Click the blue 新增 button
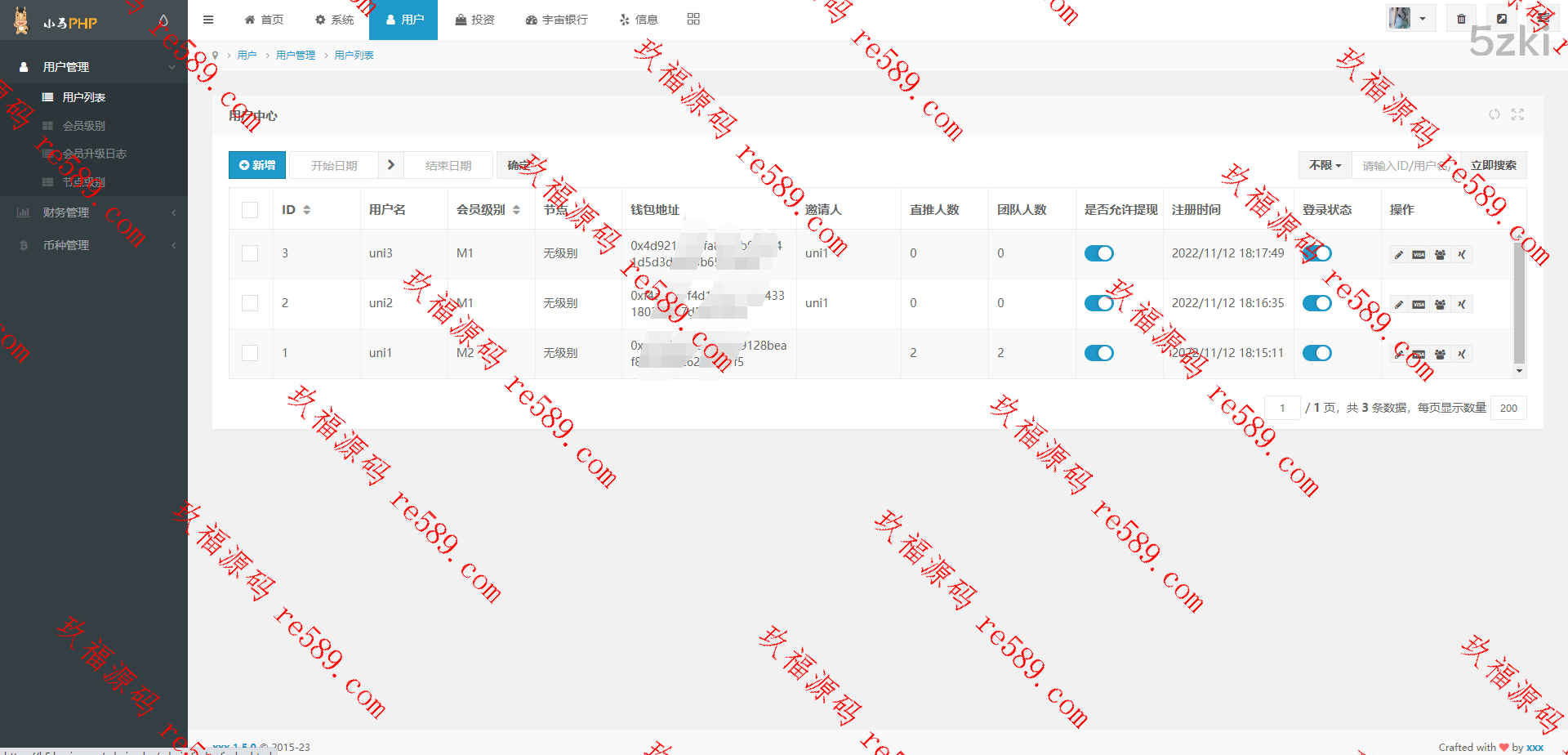 [x=257, y=165]
